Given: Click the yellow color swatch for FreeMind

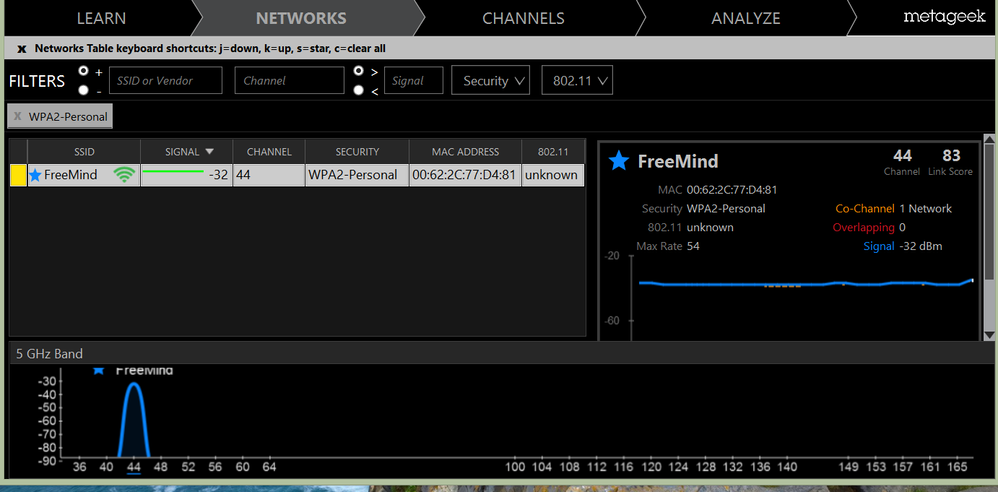Looking at the screenshot, I should pyautogui.click(x=18, y=175).
